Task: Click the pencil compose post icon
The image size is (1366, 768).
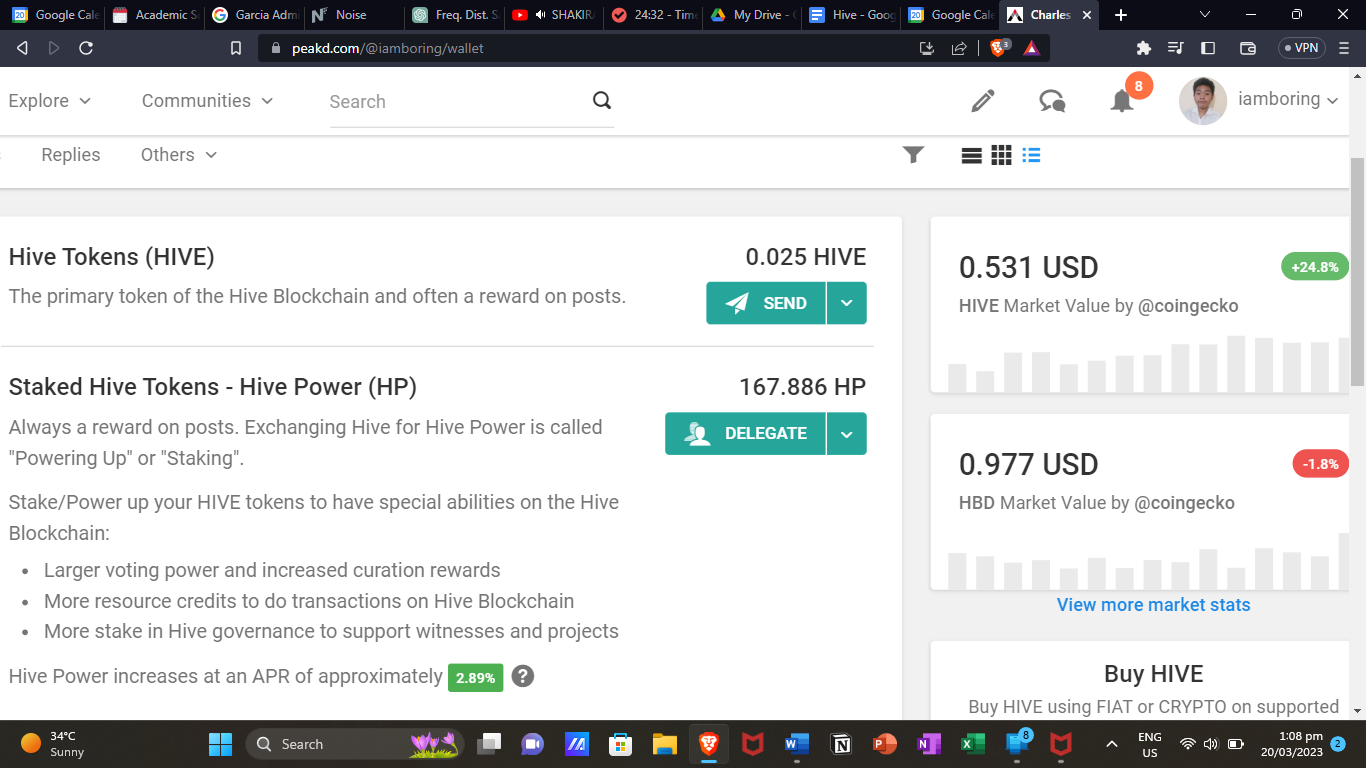Action: pos(983,101)
